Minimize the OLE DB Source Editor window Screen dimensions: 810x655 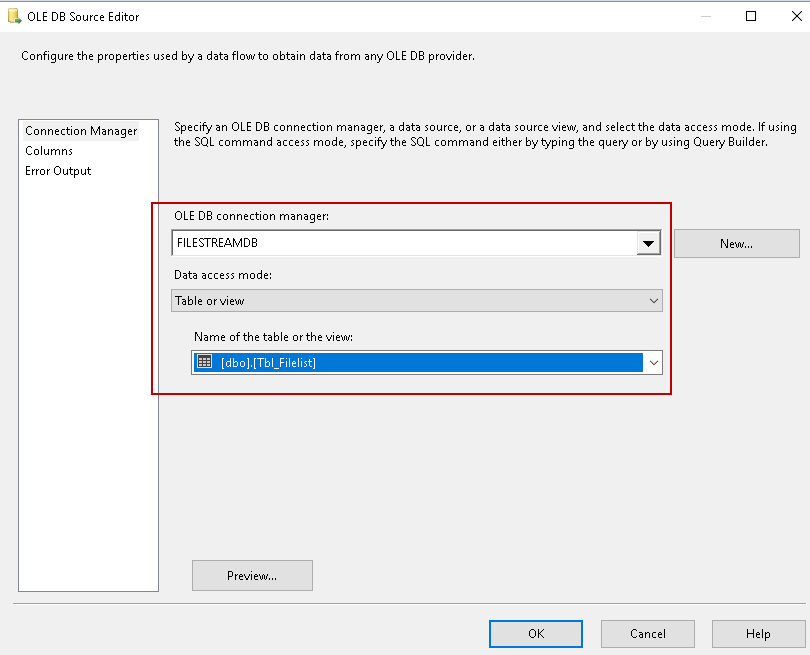[x=707, y=16]
